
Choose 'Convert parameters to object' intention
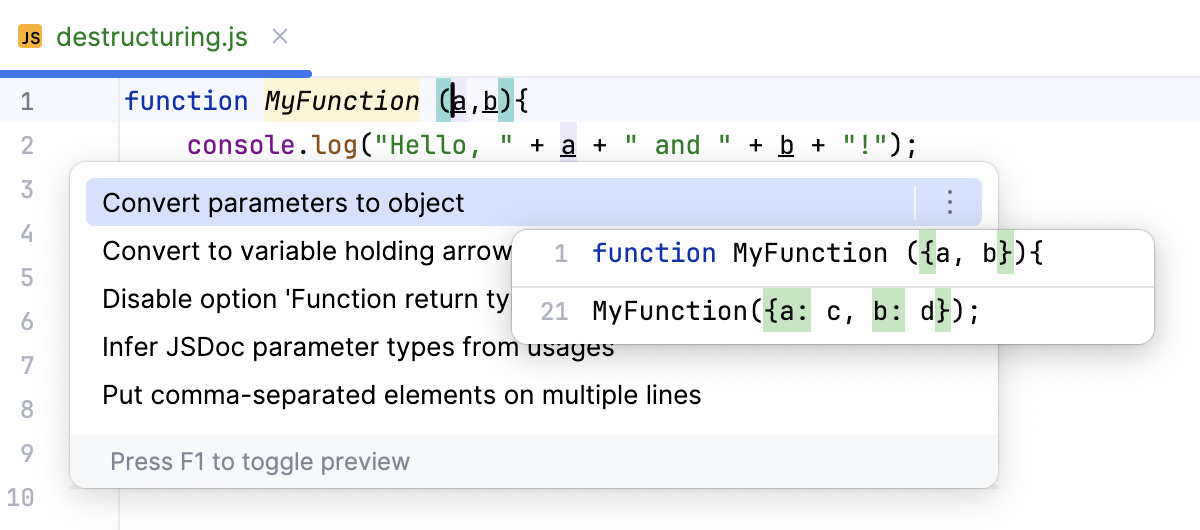click(284, 203)
